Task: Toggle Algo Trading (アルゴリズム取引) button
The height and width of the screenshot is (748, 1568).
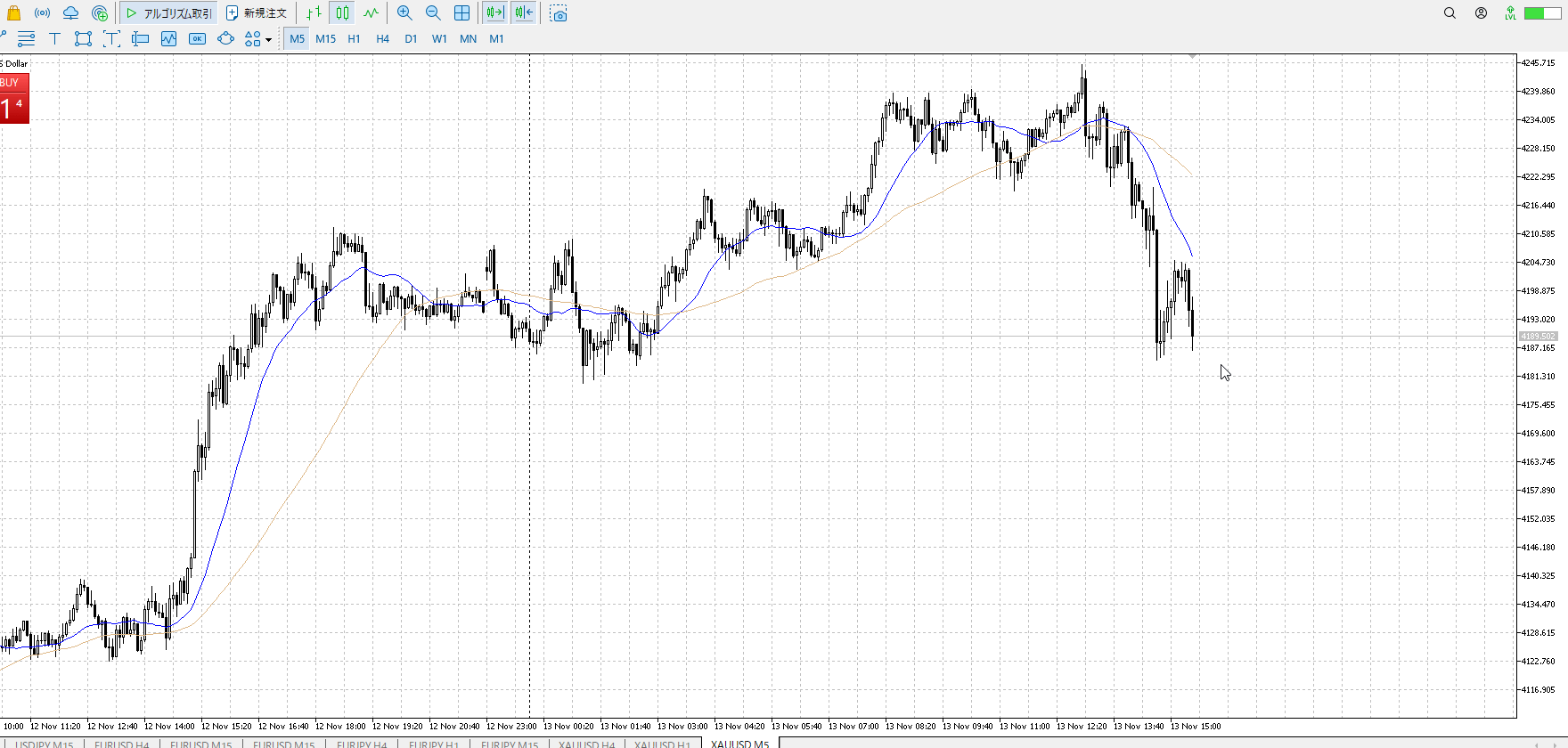Action: tap(169, 13)
